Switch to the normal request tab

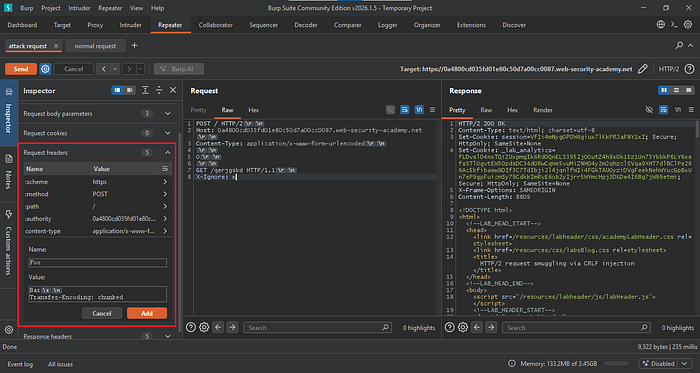click(x=95, y=46)
